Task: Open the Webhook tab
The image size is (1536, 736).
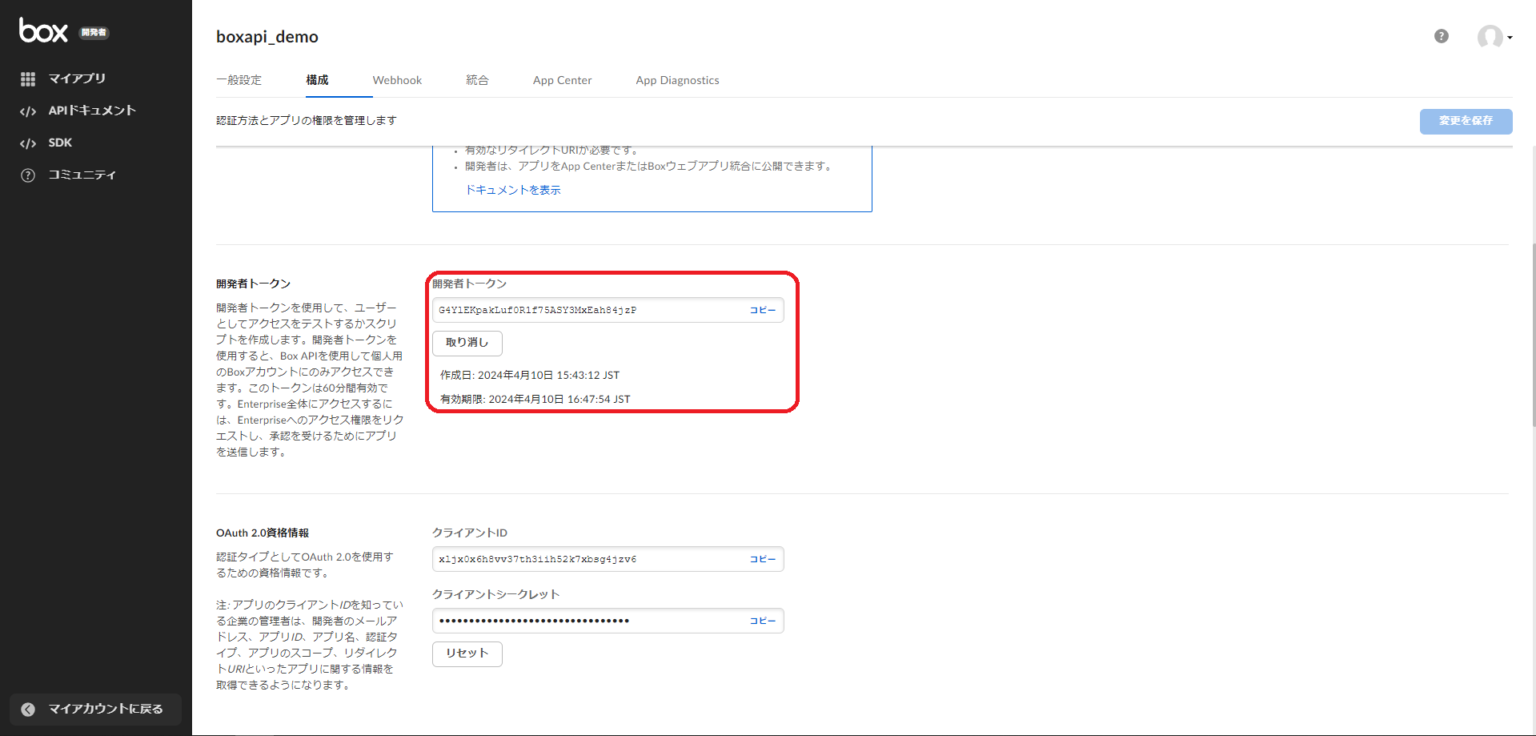Action: click(x=397, y=79)
